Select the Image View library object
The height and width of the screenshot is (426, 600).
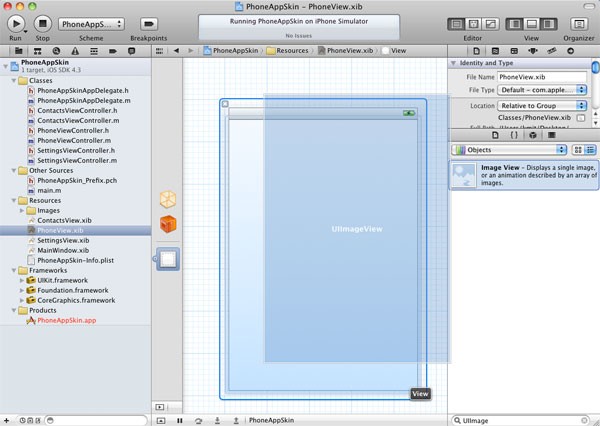(523, 175)
